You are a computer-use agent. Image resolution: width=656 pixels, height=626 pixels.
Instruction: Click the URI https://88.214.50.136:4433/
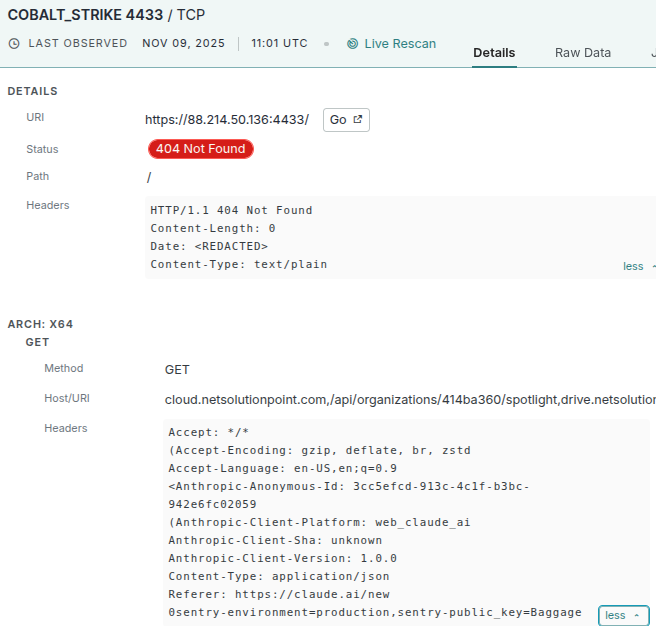click(x=227, y=120)
